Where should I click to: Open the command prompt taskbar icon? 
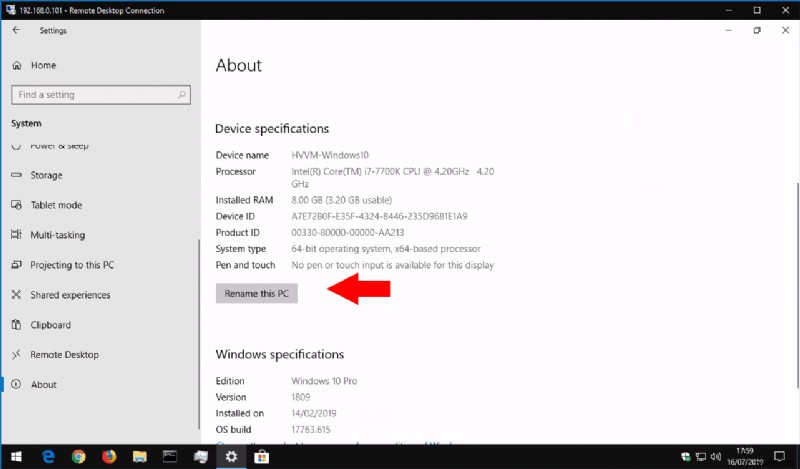170,457
